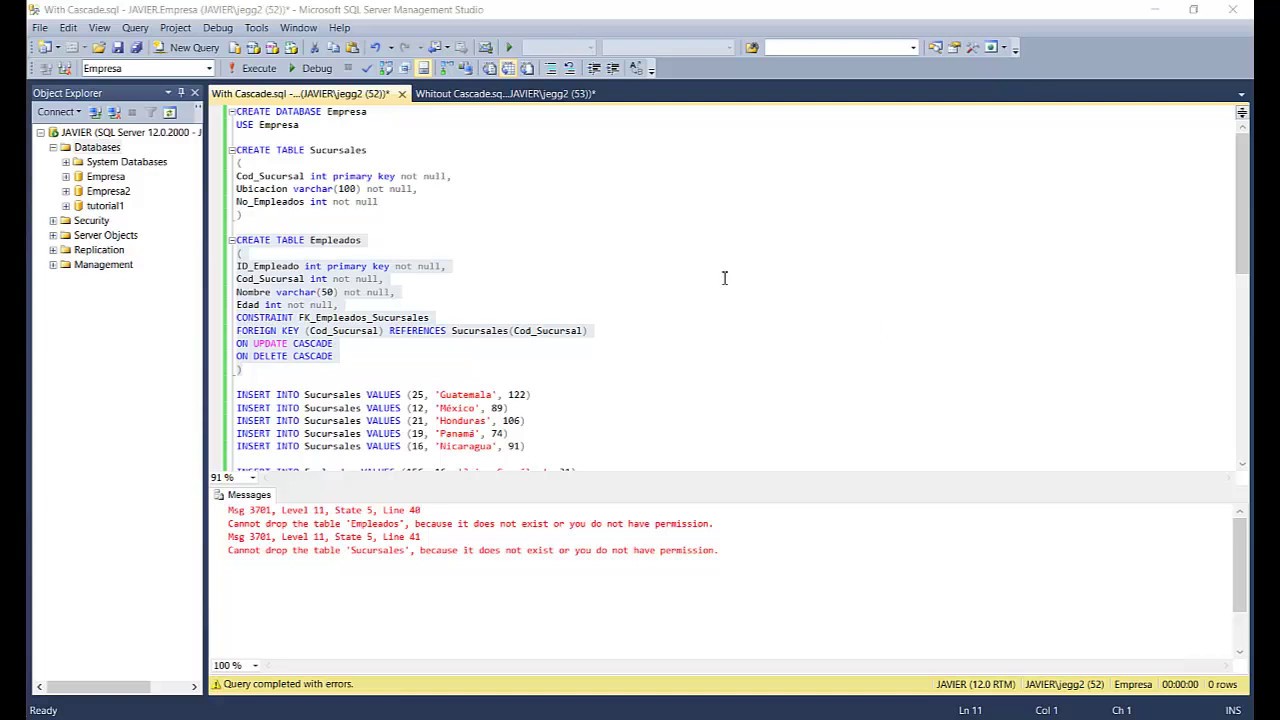Click the Execute button

coord(252,68)
